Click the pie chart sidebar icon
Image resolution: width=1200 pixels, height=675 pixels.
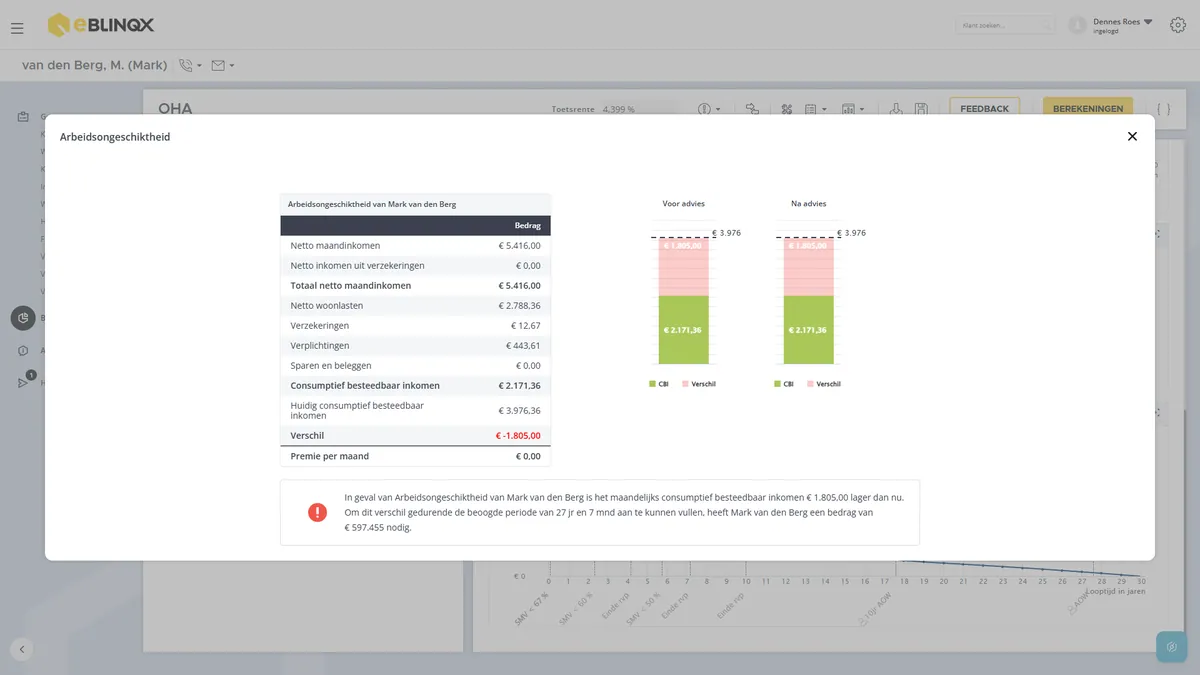point(23,318)
